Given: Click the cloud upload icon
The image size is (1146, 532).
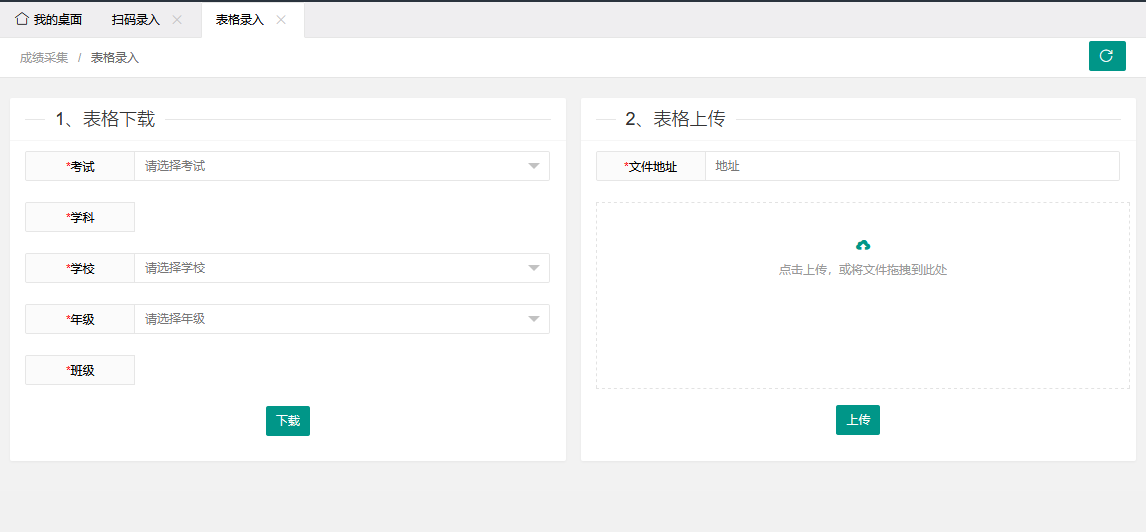Looking at the screenshot, I should (x=863, y=245).
